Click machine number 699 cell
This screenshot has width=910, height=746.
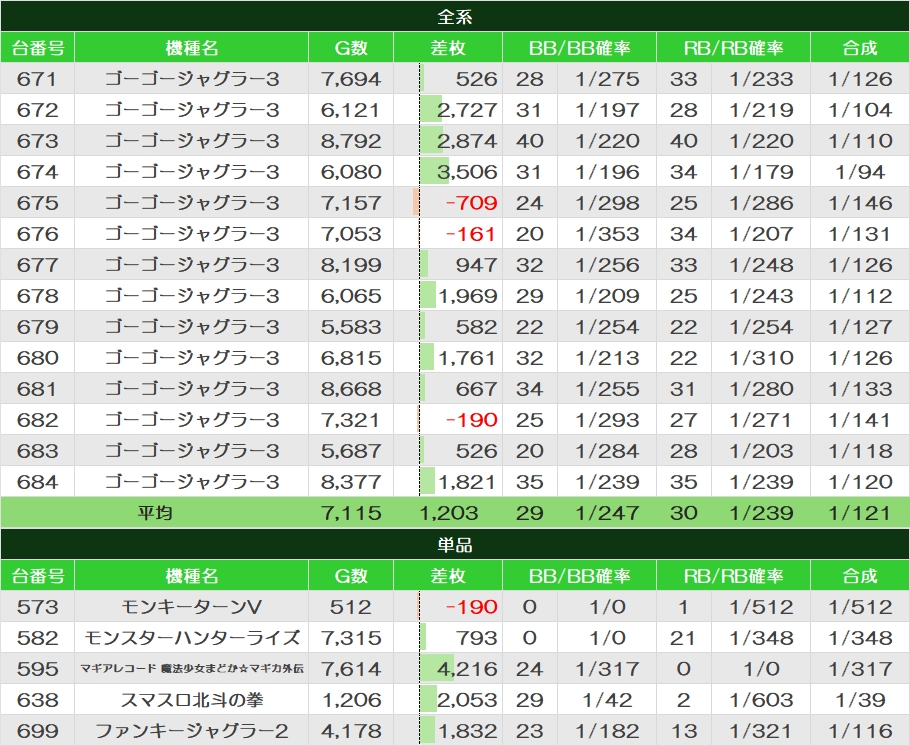[x=37, y=731]
